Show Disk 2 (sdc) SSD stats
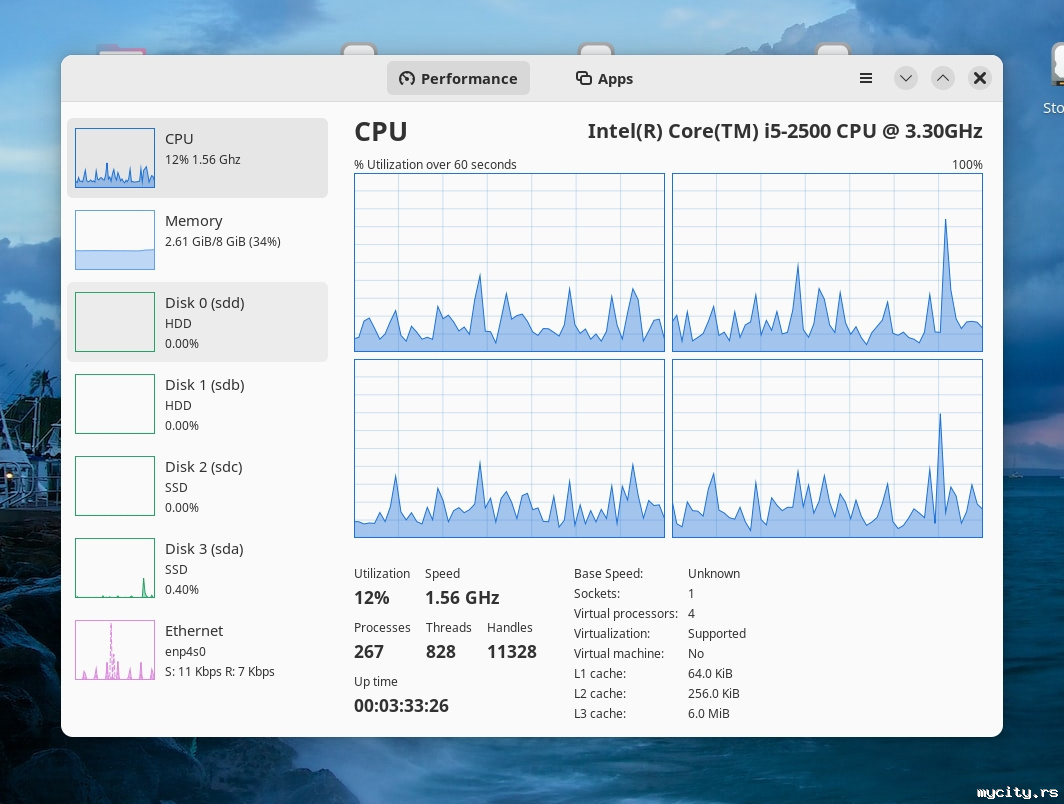Image resolution: width=1064 pixels, height=804 pixels. (197, 486)
